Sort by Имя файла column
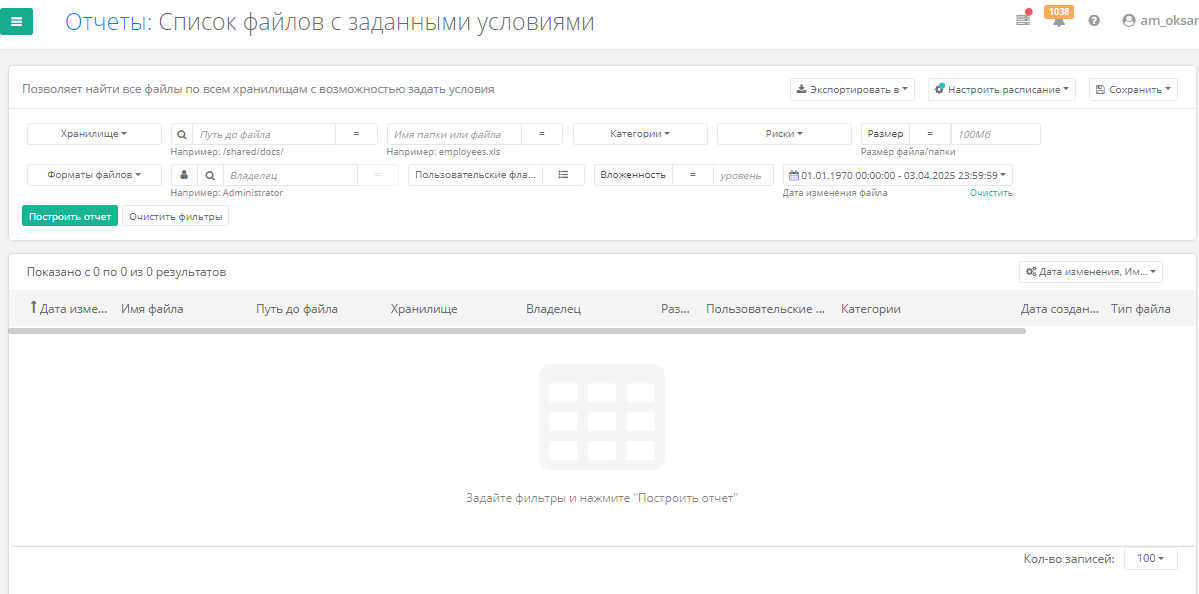The height and width of the screenshot is (594, 1199). (x=152, y=309)
